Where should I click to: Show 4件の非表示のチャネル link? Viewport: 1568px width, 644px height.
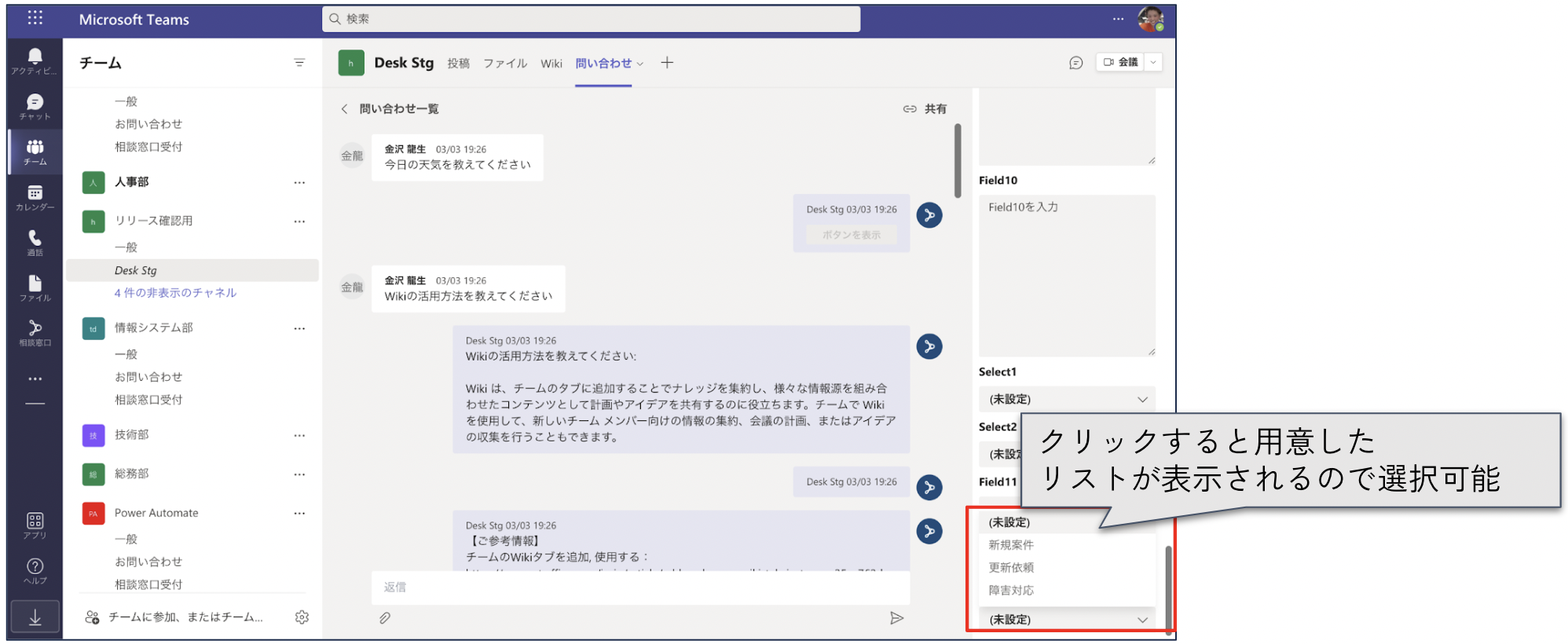[175, 293]
